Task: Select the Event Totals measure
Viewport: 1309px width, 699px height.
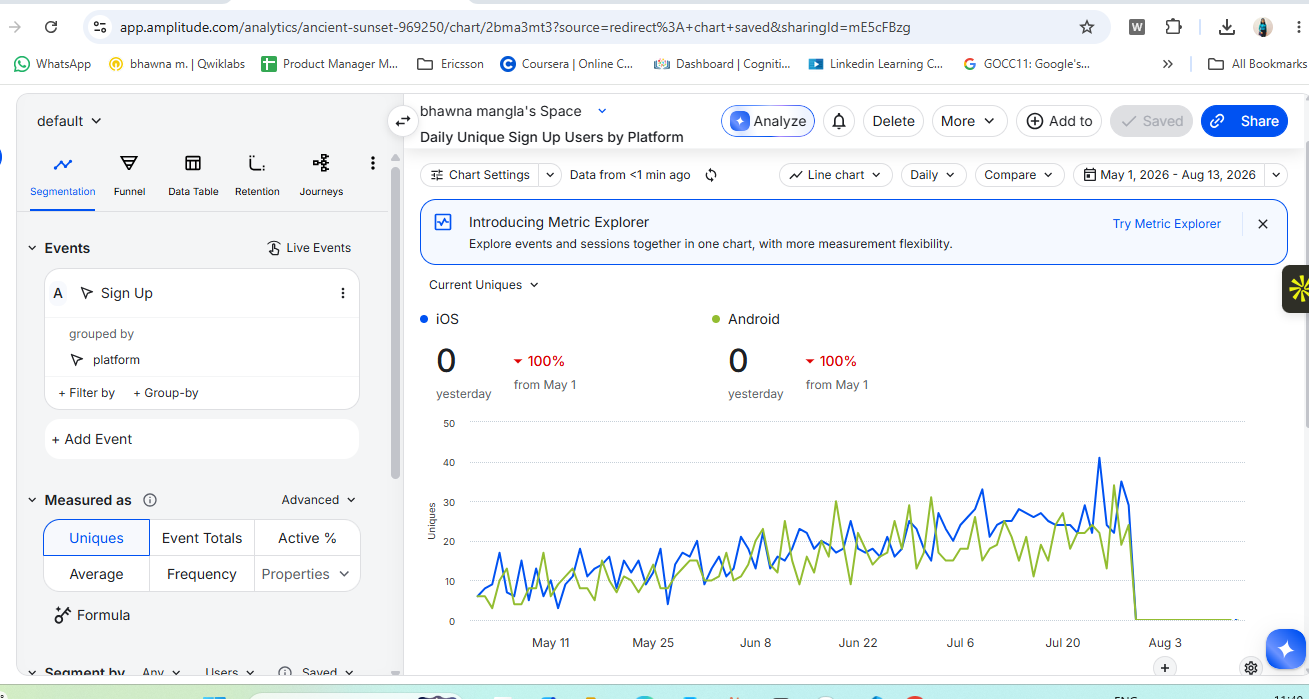Action: click(x=202, y=538)
